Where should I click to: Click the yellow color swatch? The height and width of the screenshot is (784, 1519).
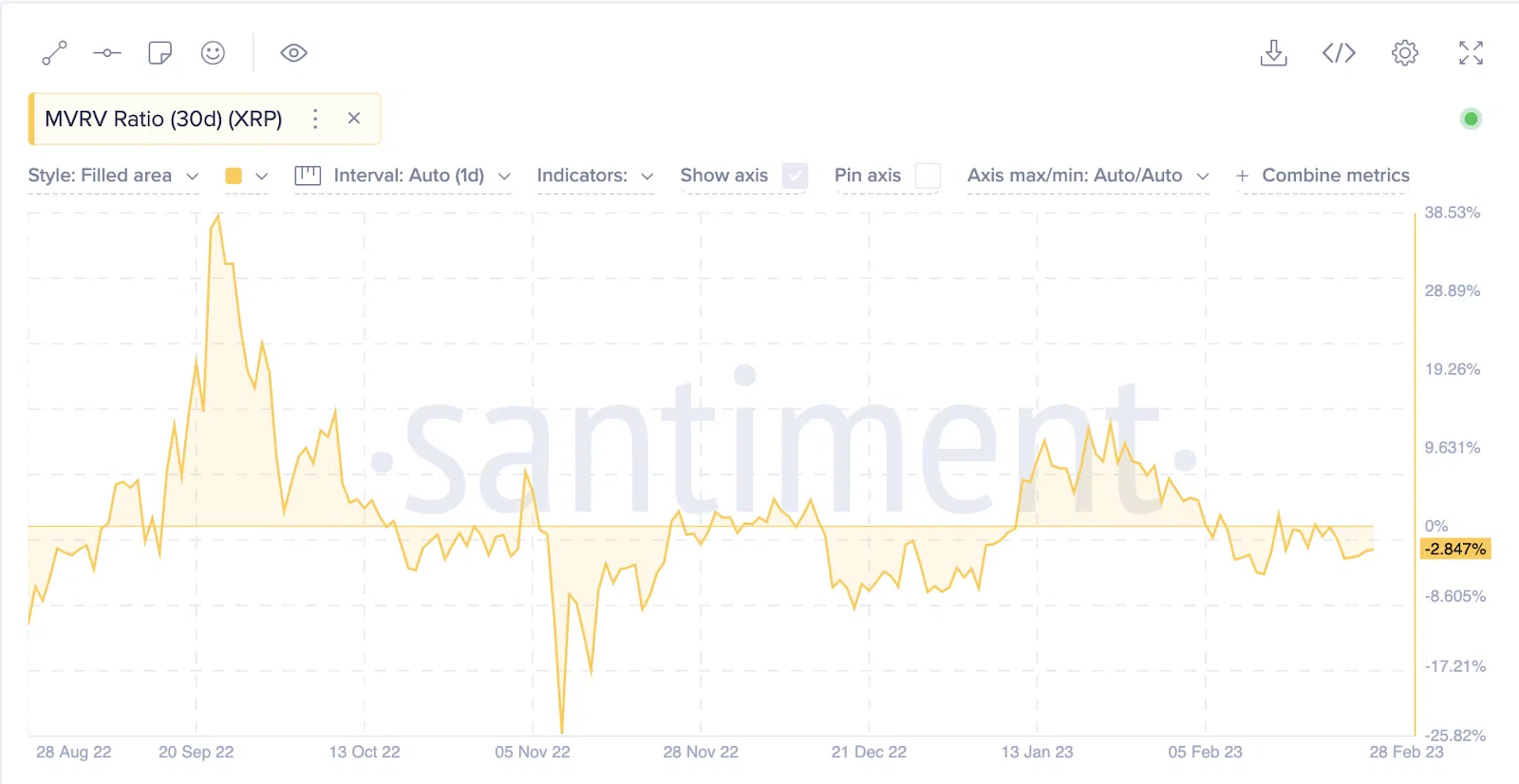234,176
